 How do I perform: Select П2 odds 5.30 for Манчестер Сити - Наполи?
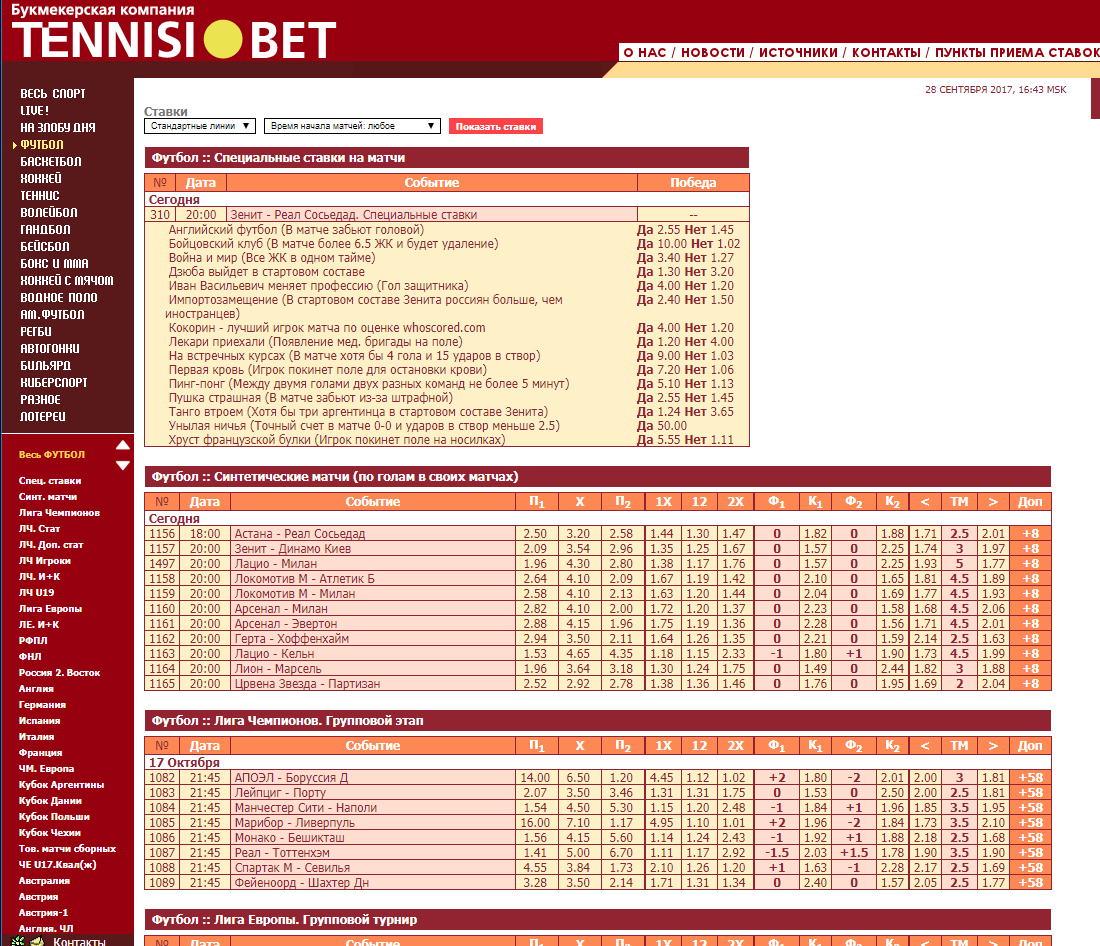coord(621,808)
